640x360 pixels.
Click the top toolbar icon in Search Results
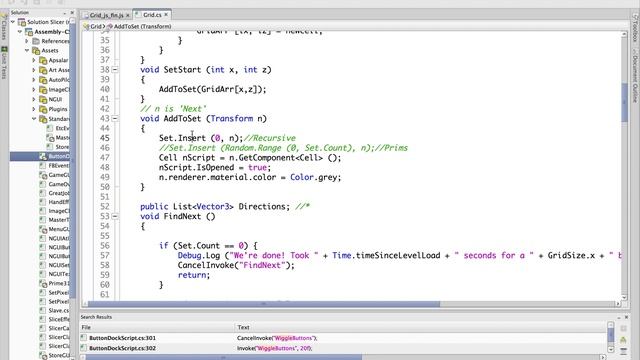point(624,329)
